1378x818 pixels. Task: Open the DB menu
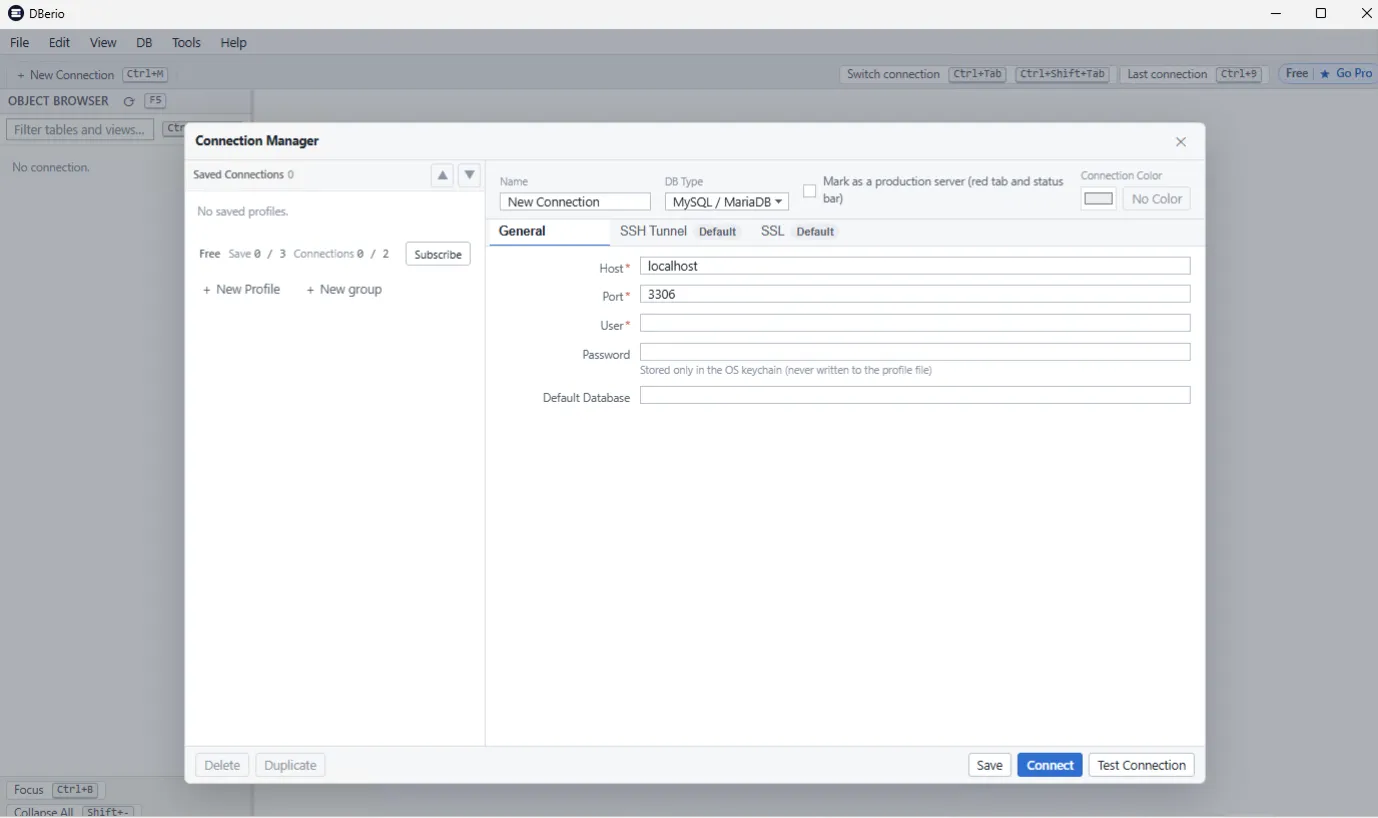click(x=144, y=43)
